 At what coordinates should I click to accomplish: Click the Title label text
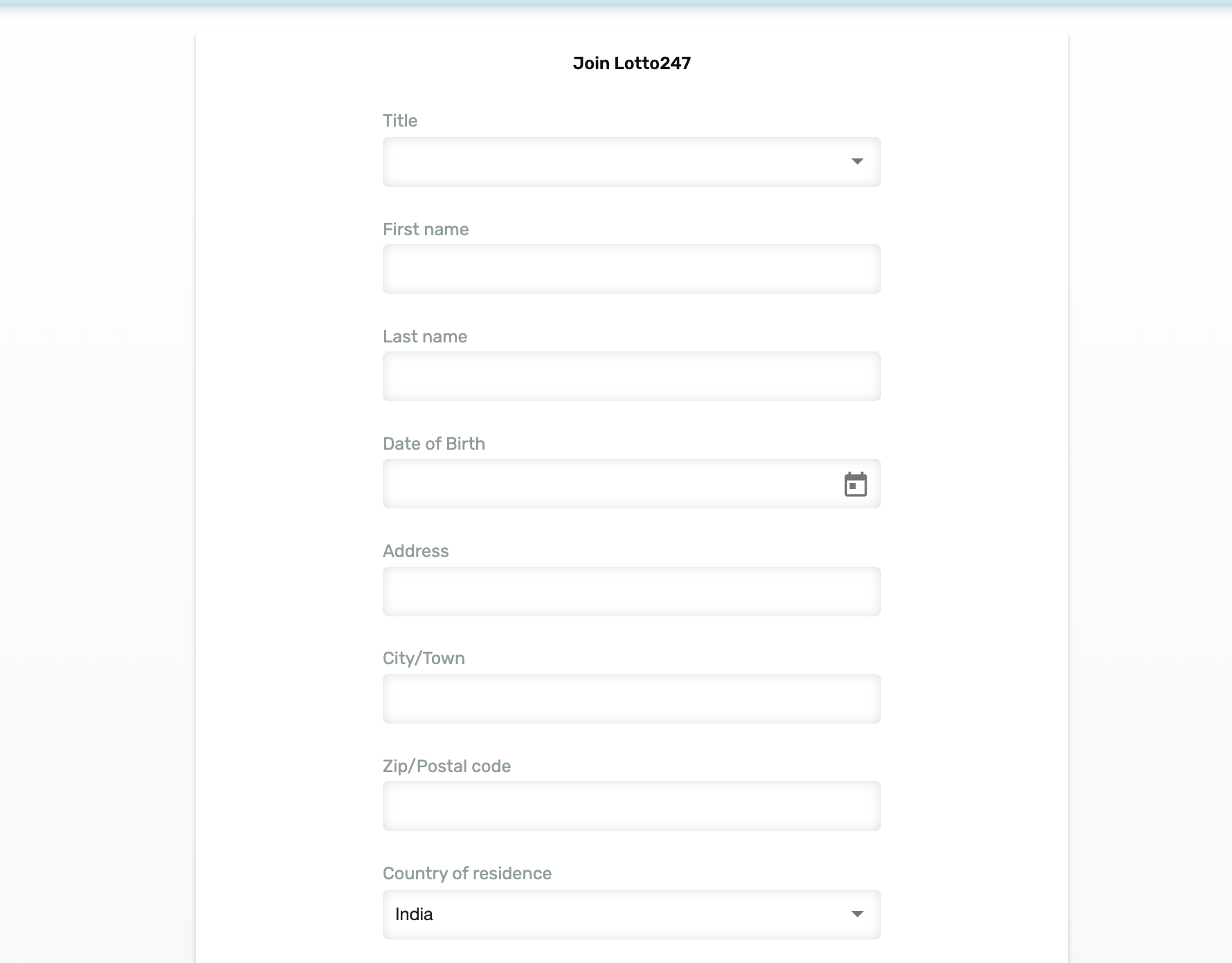click(400, 121)
